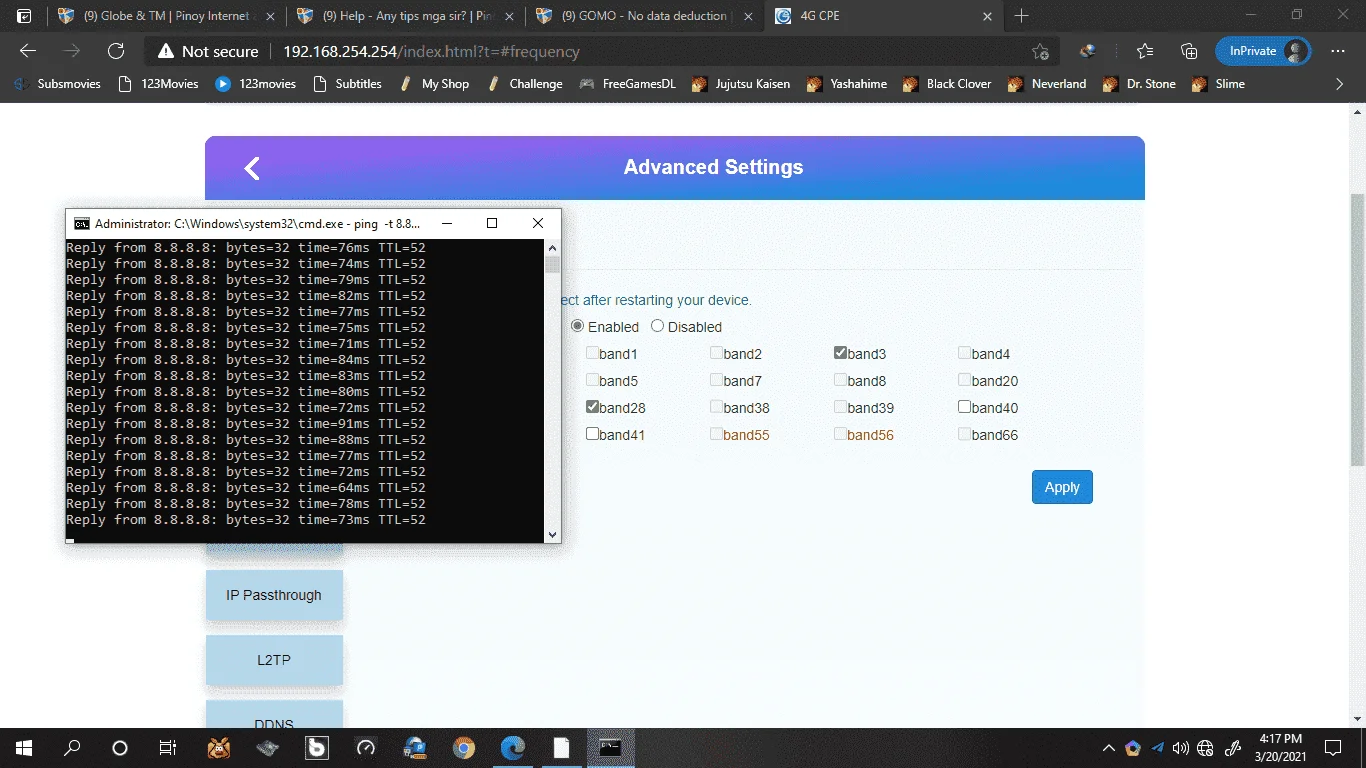The height and width of the screenshot is (768, 1366).
Task: Open My Shop bookmark
Action: pyautogui.click(x=434, y=84)
